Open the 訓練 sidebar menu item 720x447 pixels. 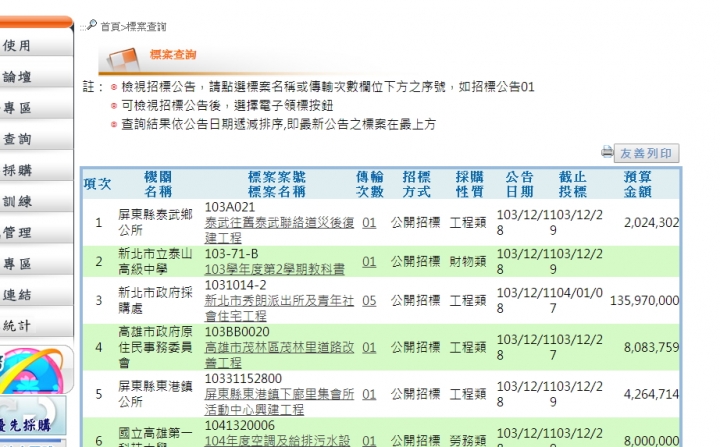pyautogui.click(x=17, y=201)
